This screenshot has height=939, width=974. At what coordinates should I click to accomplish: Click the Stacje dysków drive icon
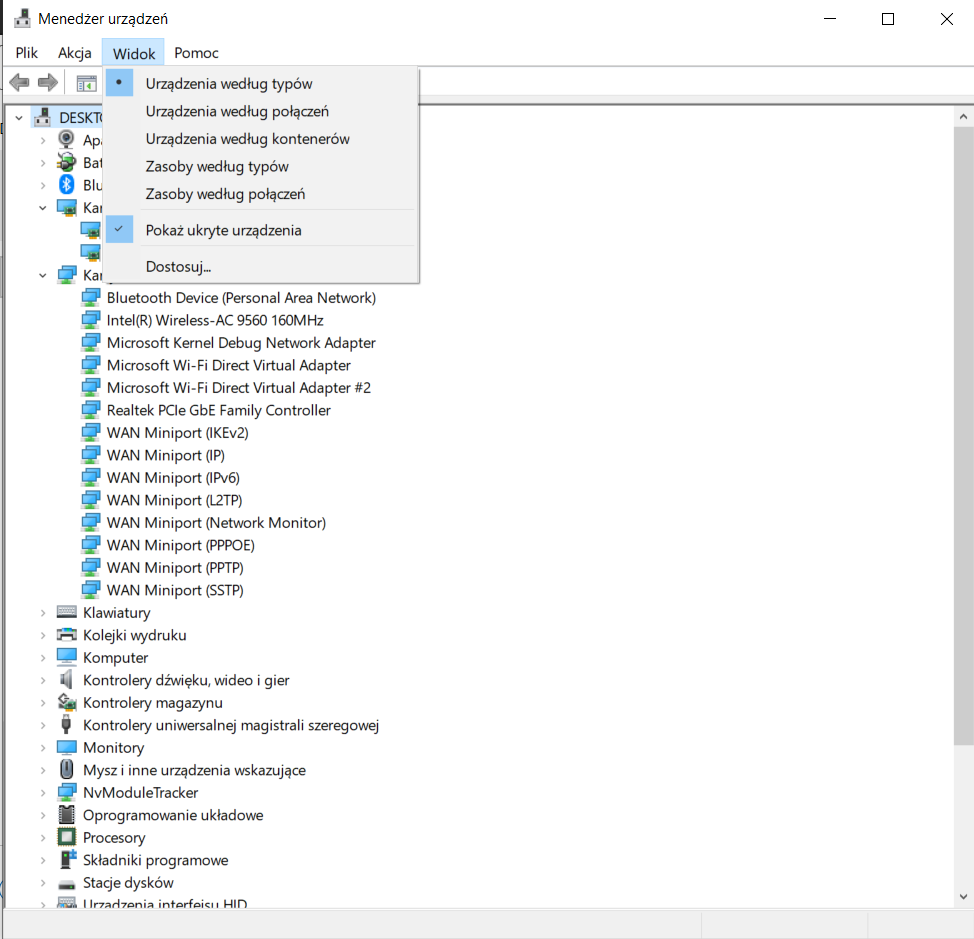66,884
